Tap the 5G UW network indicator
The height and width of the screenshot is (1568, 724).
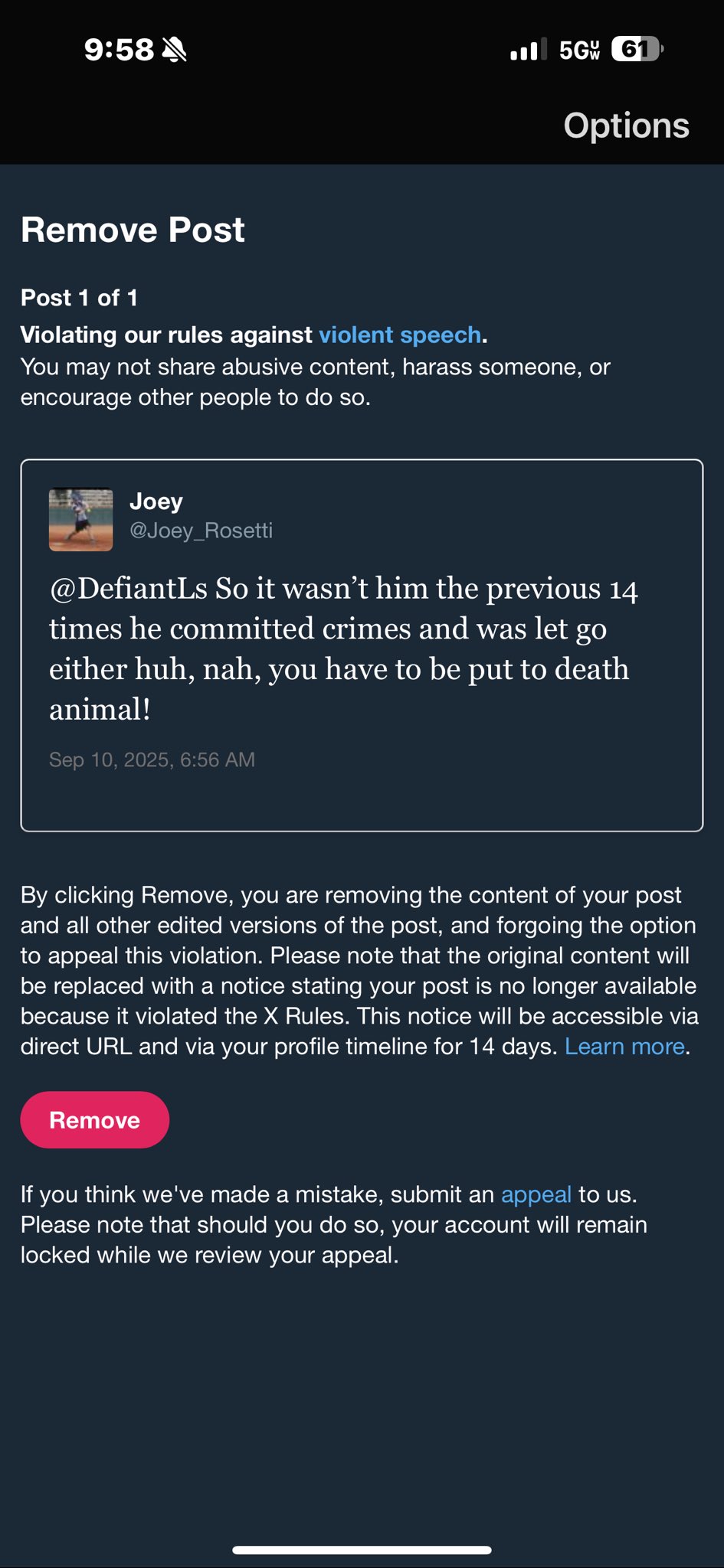point(579,50)
